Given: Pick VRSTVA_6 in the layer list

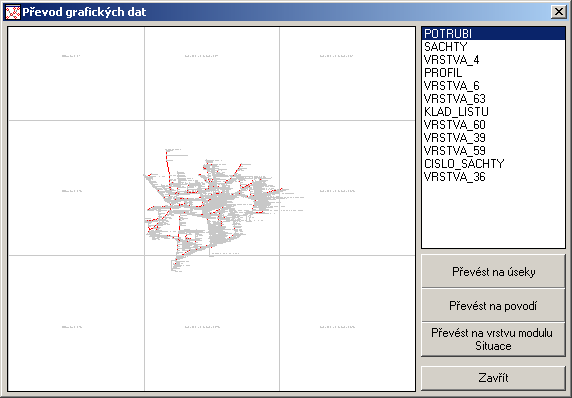Looking at the screenshot, I should (x=493, y=86).
